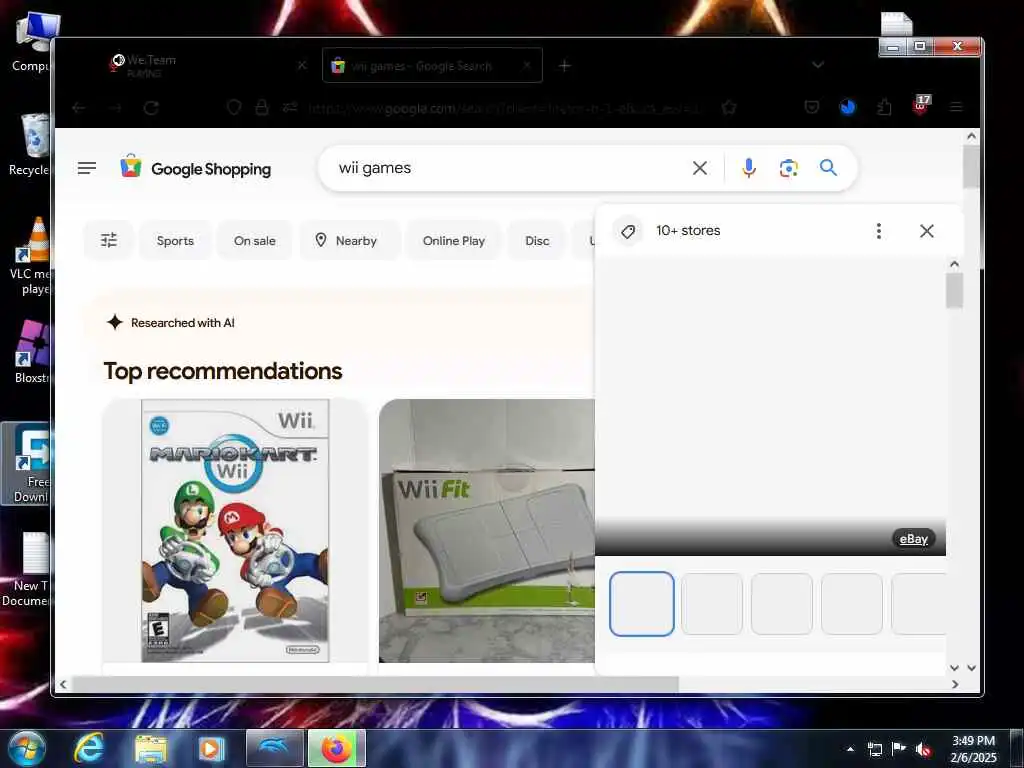Image resolution: width=1024 pixels, height=768 pixels.
Task: Submit search with the magnifying glass
Action: pos(828,168)
